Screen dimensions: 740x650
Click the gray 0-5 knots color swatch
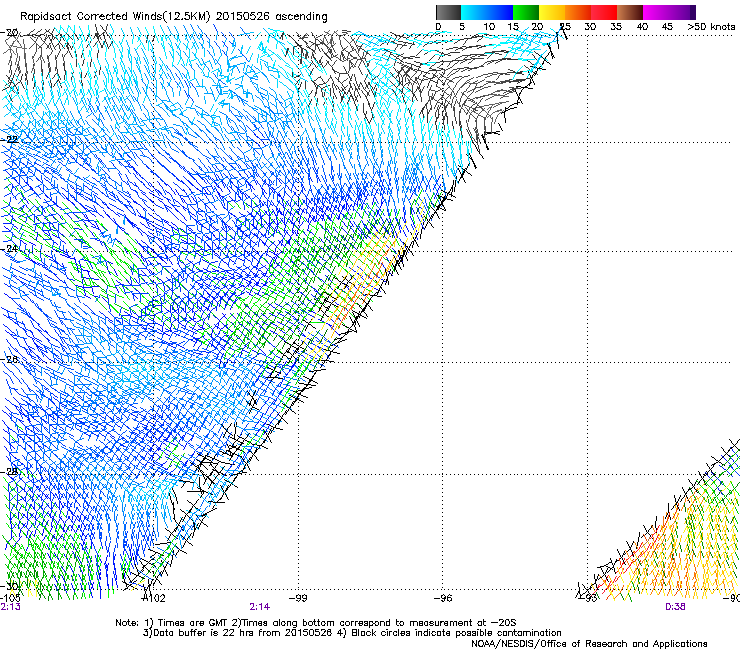tap(449, 12)
